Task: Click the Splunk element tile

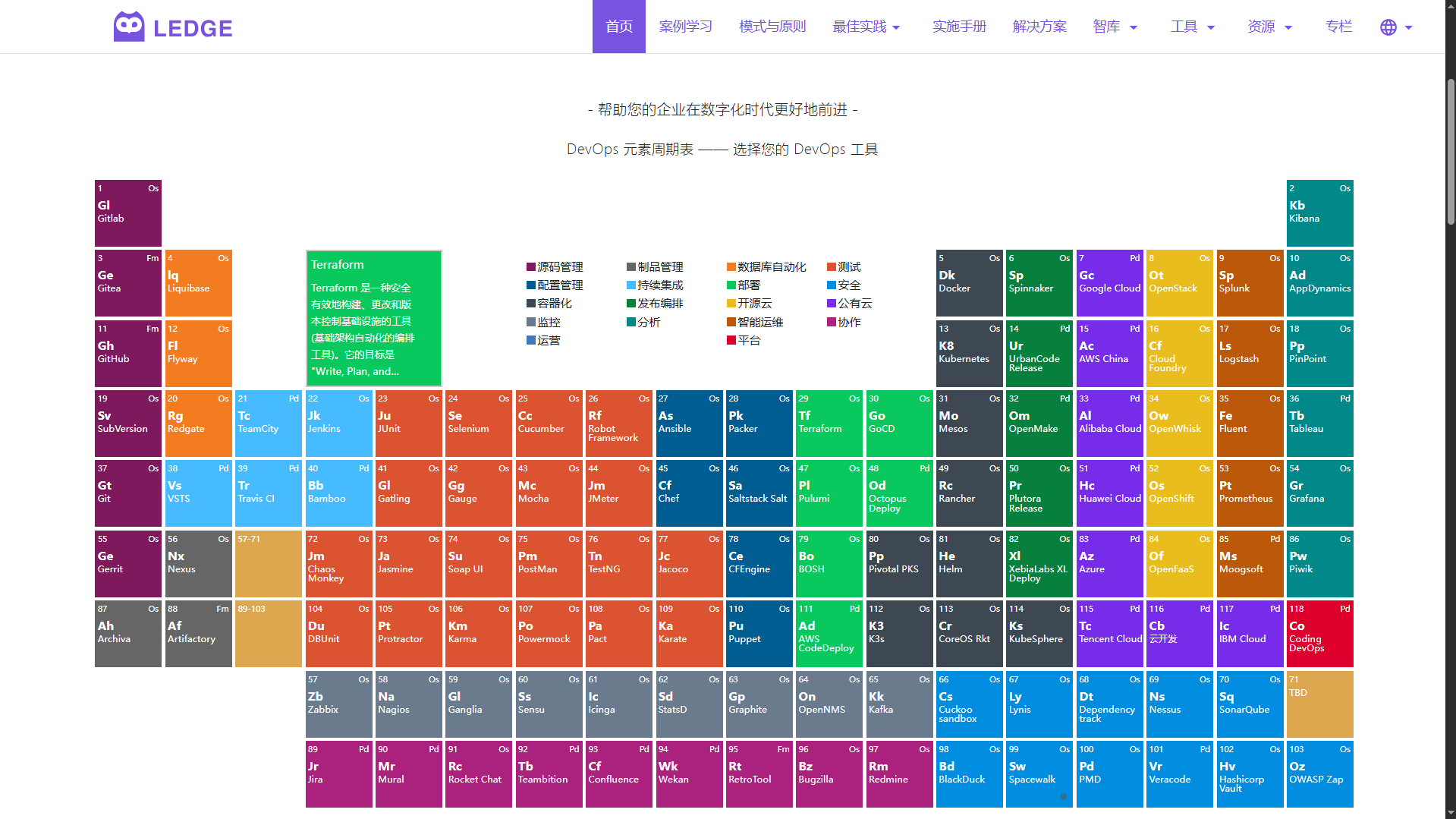Action: 1250,283
